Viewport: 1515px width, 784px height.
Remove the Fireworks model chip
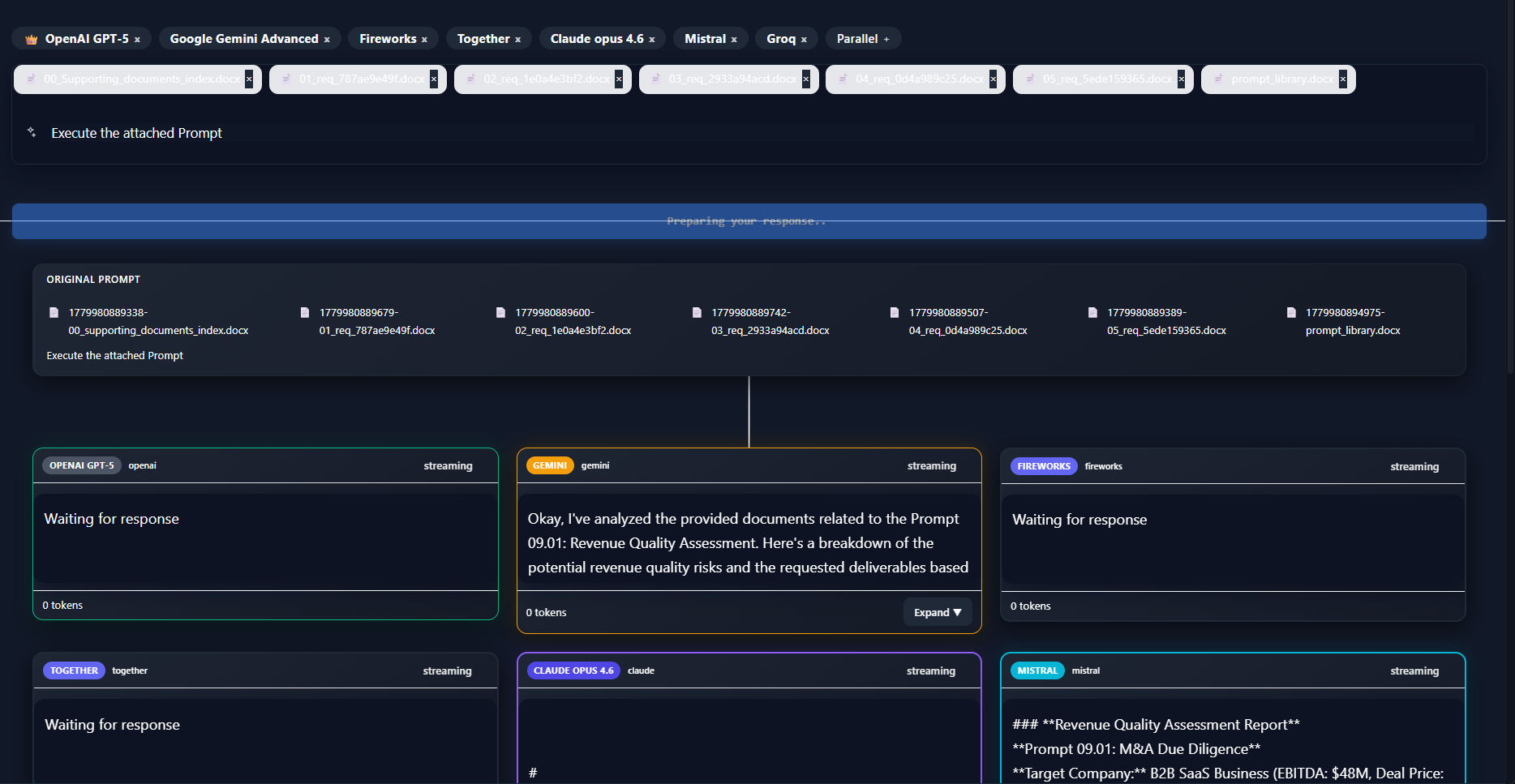[x=424, y=40]
